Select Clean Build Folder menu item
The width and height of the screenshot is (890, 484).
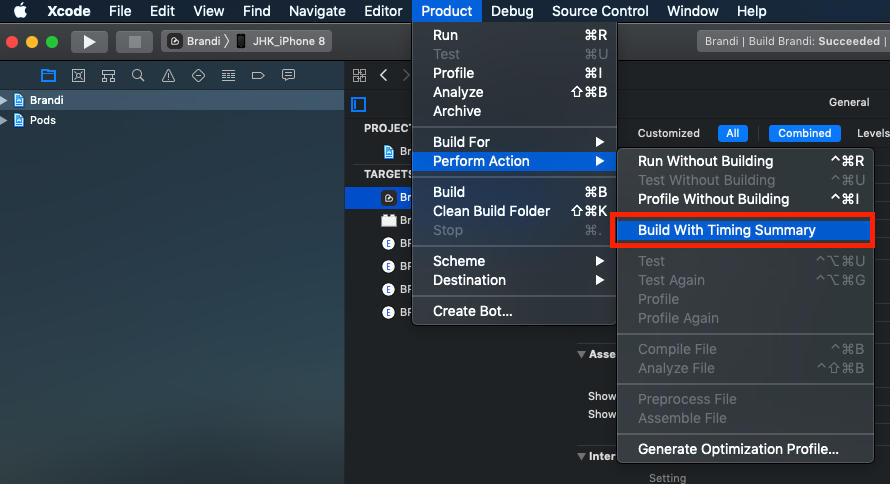[491, 211]
